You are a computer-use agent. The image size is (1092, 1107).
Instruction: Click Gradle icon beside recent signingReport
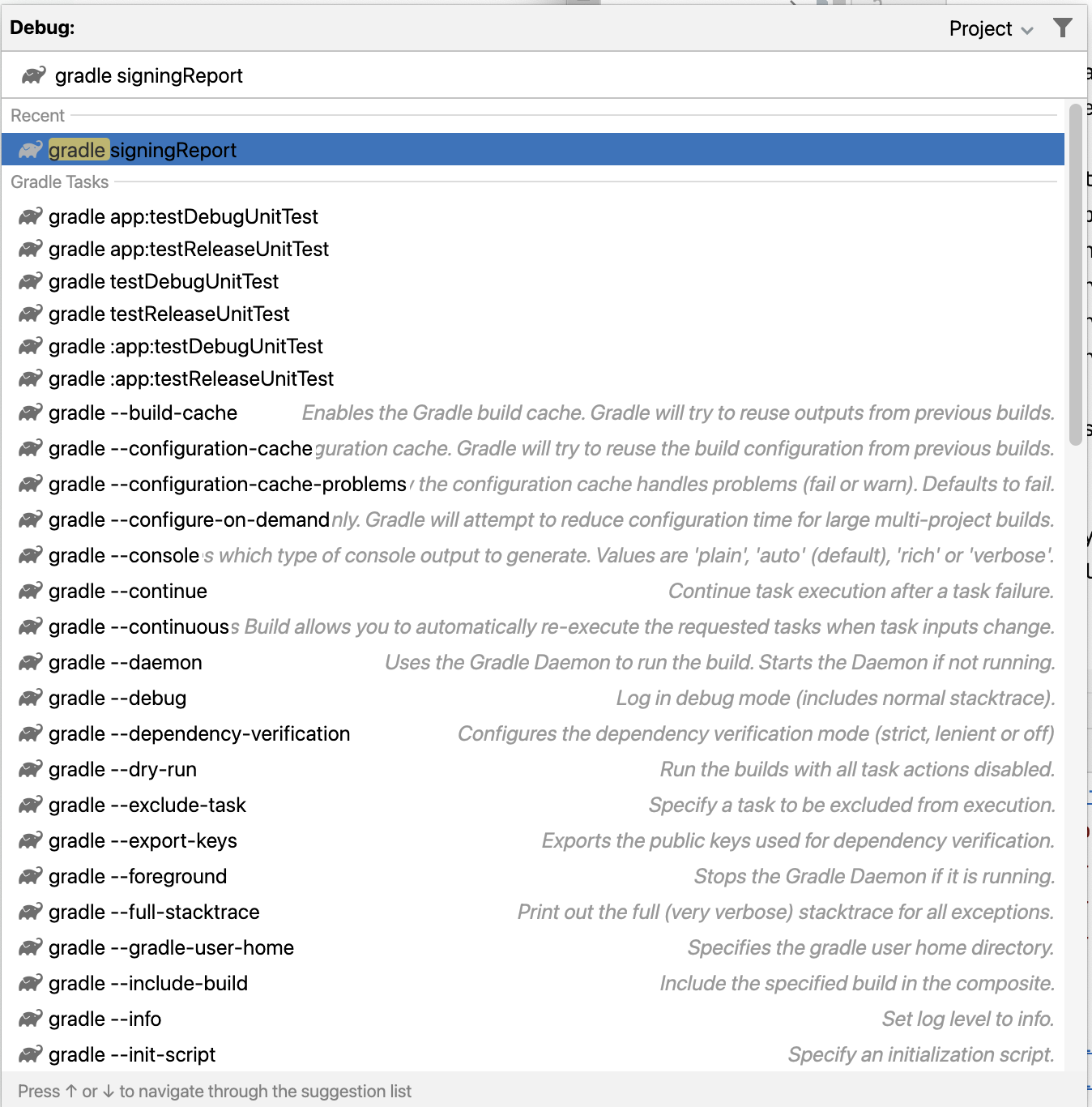[x=30, y=150]
